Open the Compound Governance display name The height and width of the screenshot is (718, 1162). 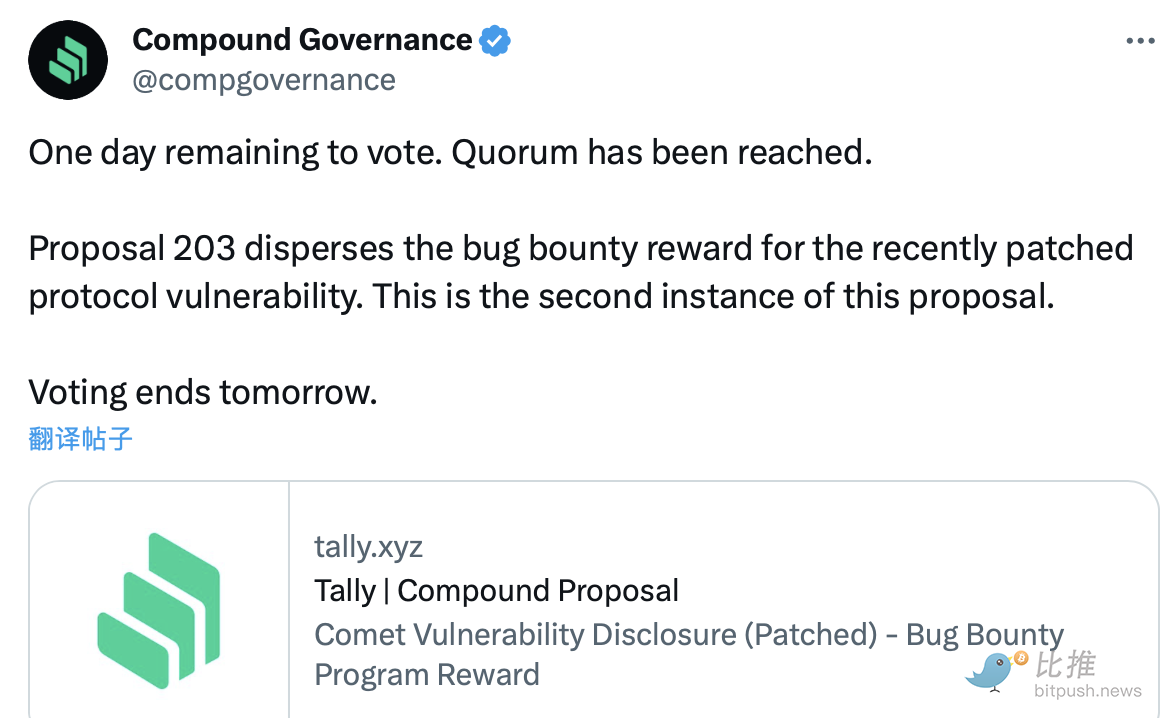tap(302, 40)
